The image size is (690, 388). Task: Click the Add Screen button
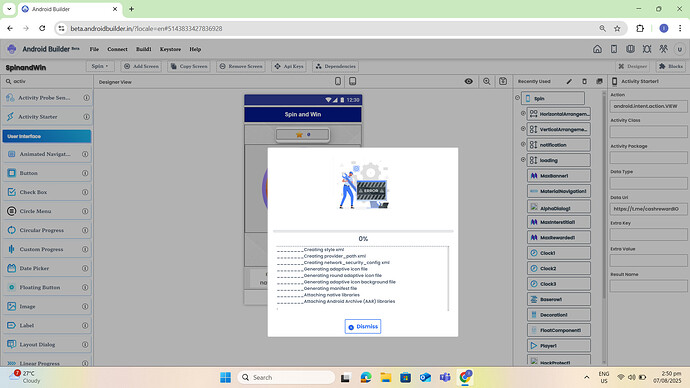click(x=141, y=66)
